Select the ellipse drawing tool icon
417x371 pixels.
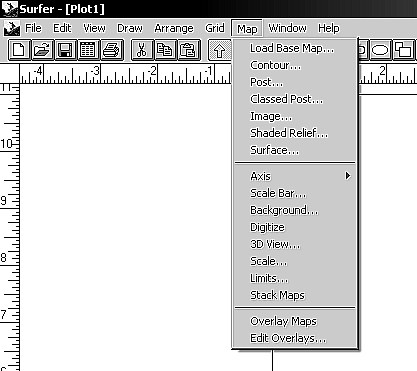click(x=380, y=50)
